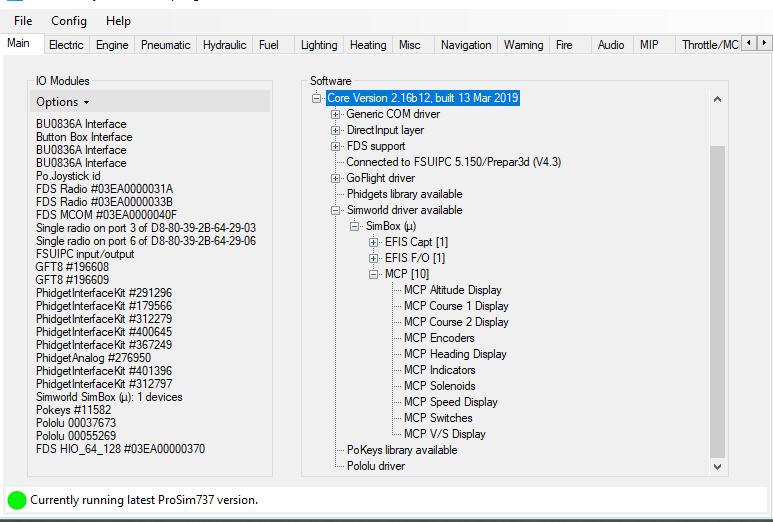The image size is (773, 522).
Task: Select MCP Switches item
Action: coord(438,418)
